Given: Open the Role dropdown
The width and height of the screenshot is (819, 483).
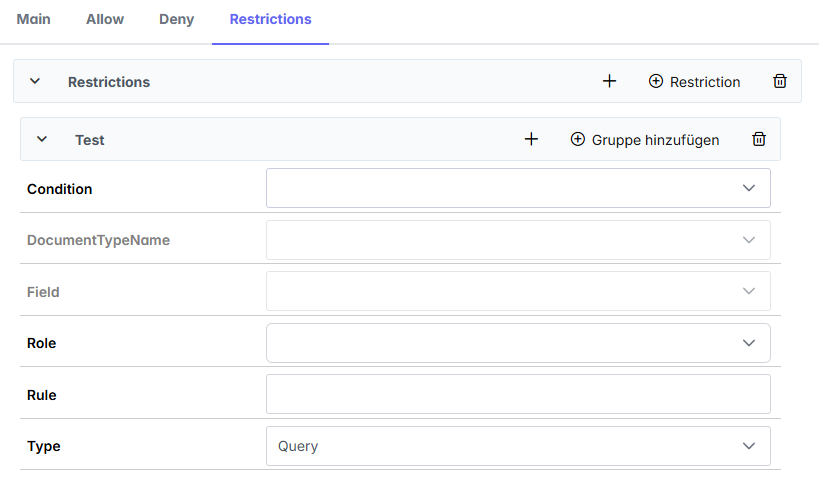Looking at the screenshot, I should (518, 343).
